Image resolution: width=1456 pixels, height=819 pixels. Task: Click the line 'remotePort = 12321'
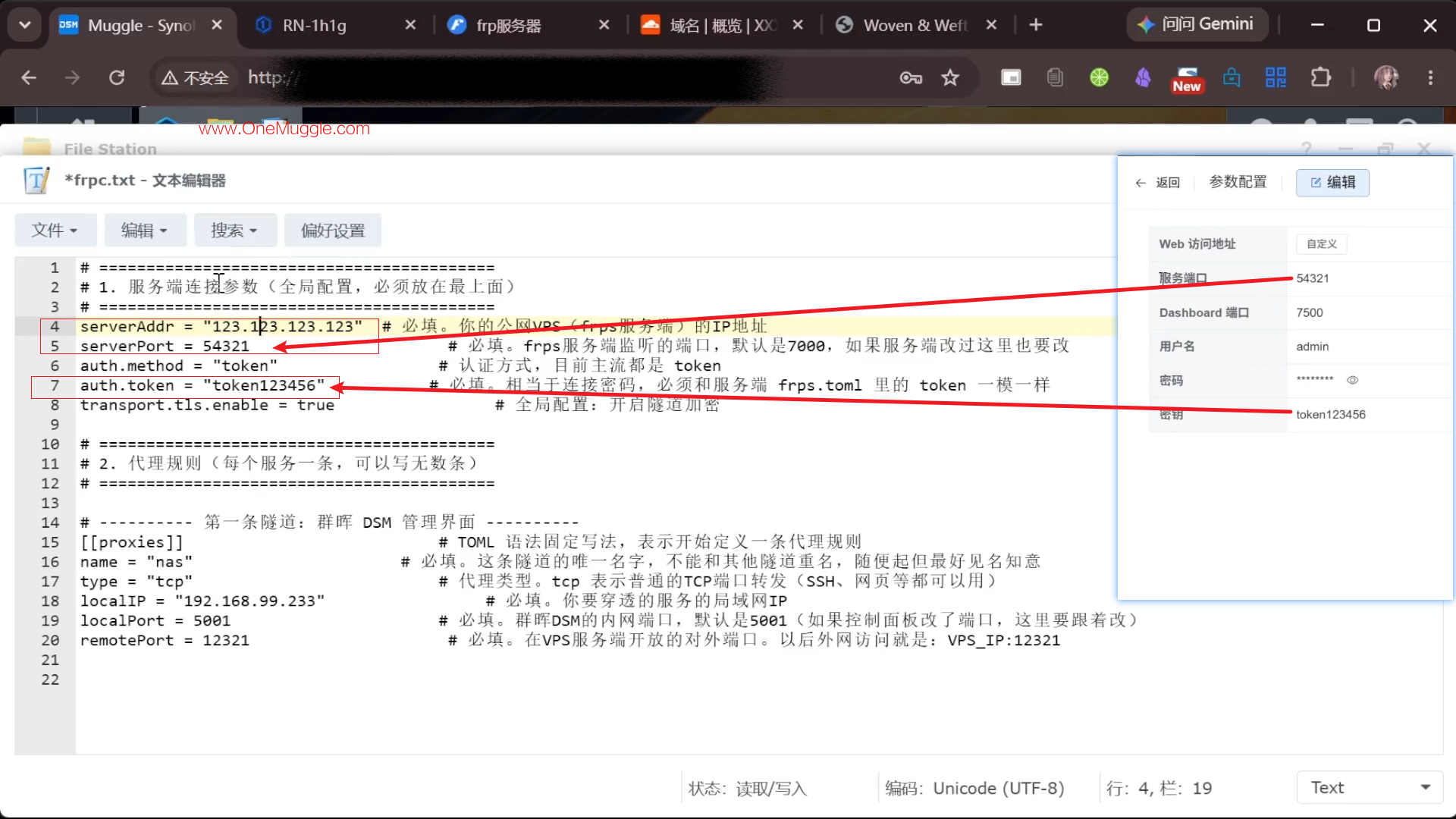[165, 640]
